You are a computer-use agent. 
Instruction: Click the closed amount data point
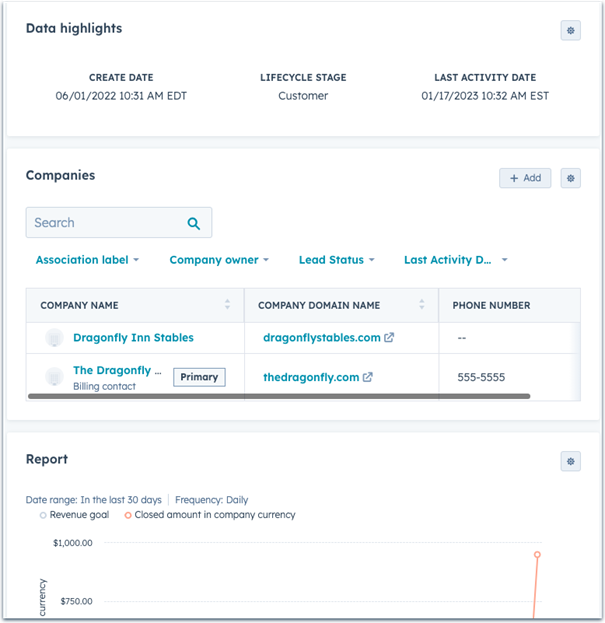point(537,555)
